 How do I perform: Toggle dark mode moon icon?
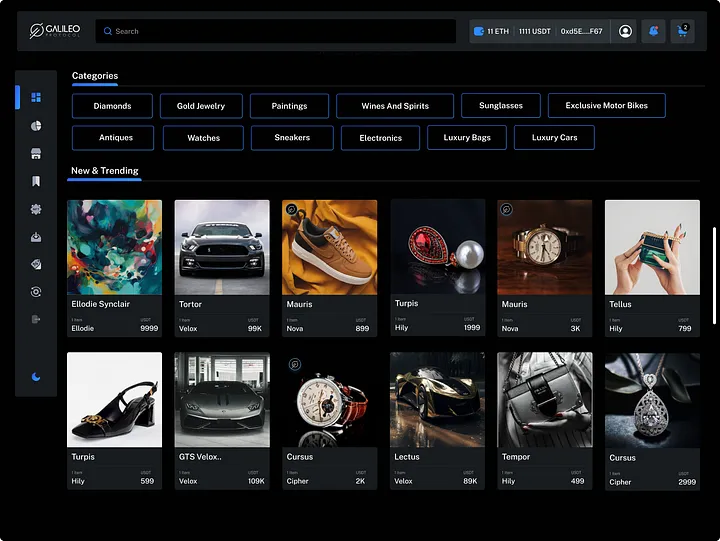point(36,377)
